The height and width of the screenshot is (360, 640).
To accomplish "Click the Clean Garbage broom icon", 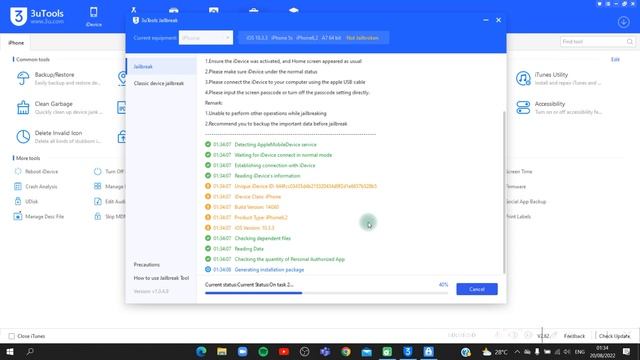I will [x=23, y=107].
